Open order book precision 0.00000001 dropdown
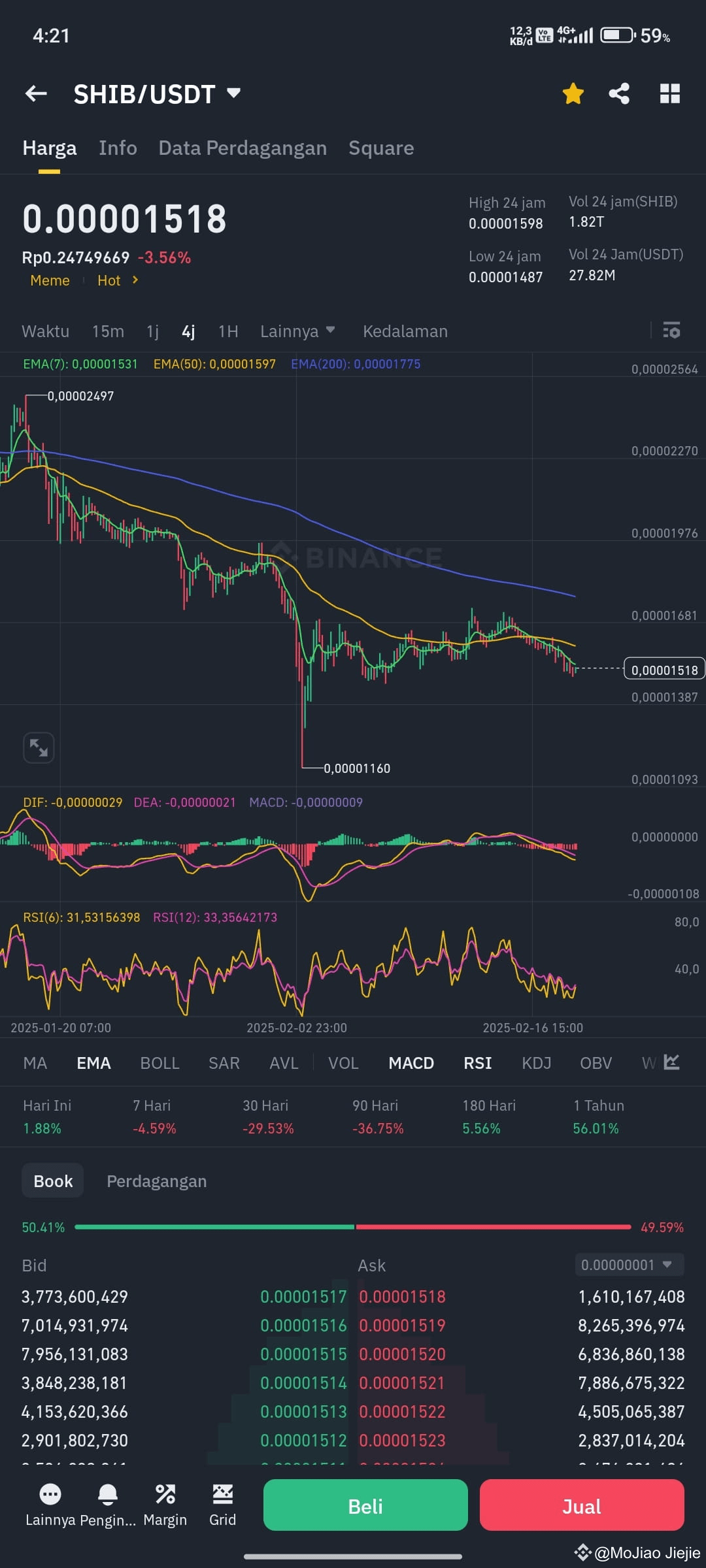This screenshot has height=1568, width=706. (x=630, y=1265)
